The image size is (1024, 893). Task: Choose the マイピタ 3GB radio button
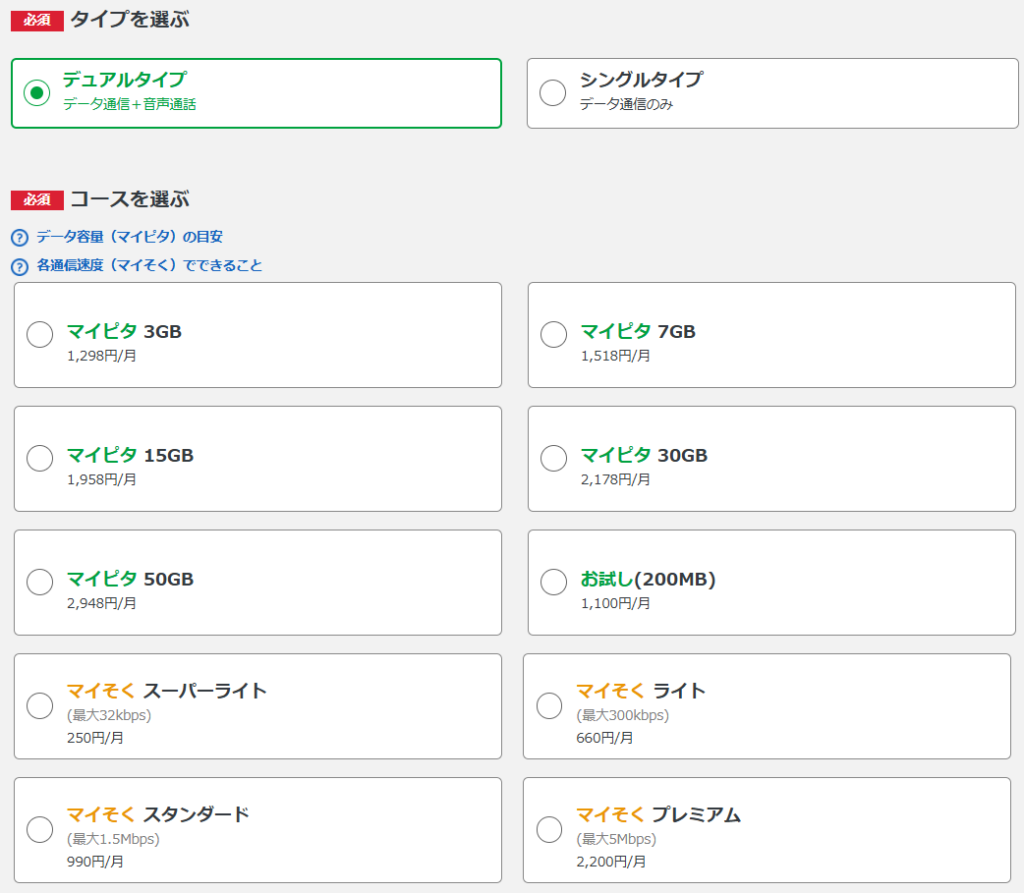(x=40, y=334)
